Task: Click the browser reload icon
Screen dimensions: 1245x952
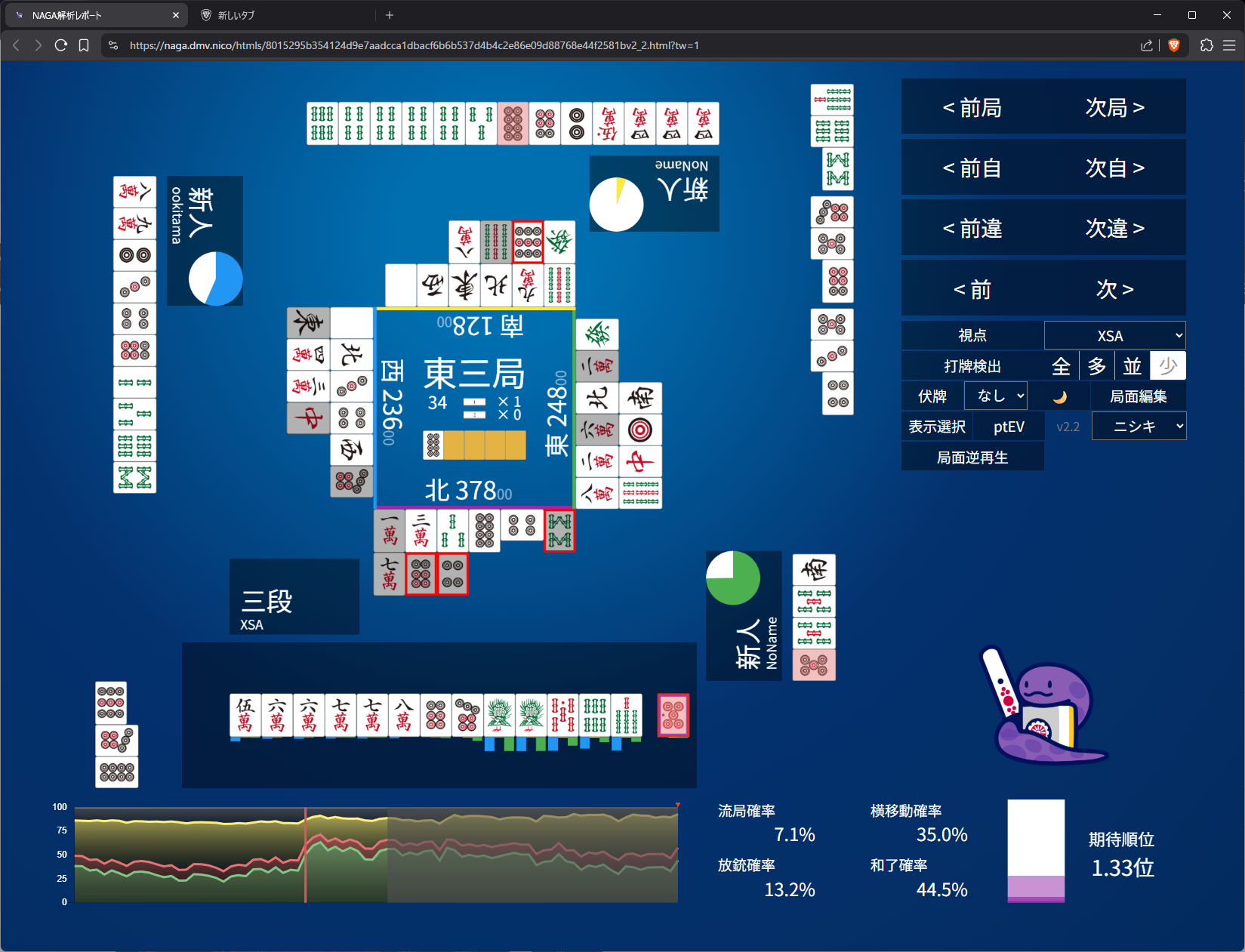Action: click(61, 45)
